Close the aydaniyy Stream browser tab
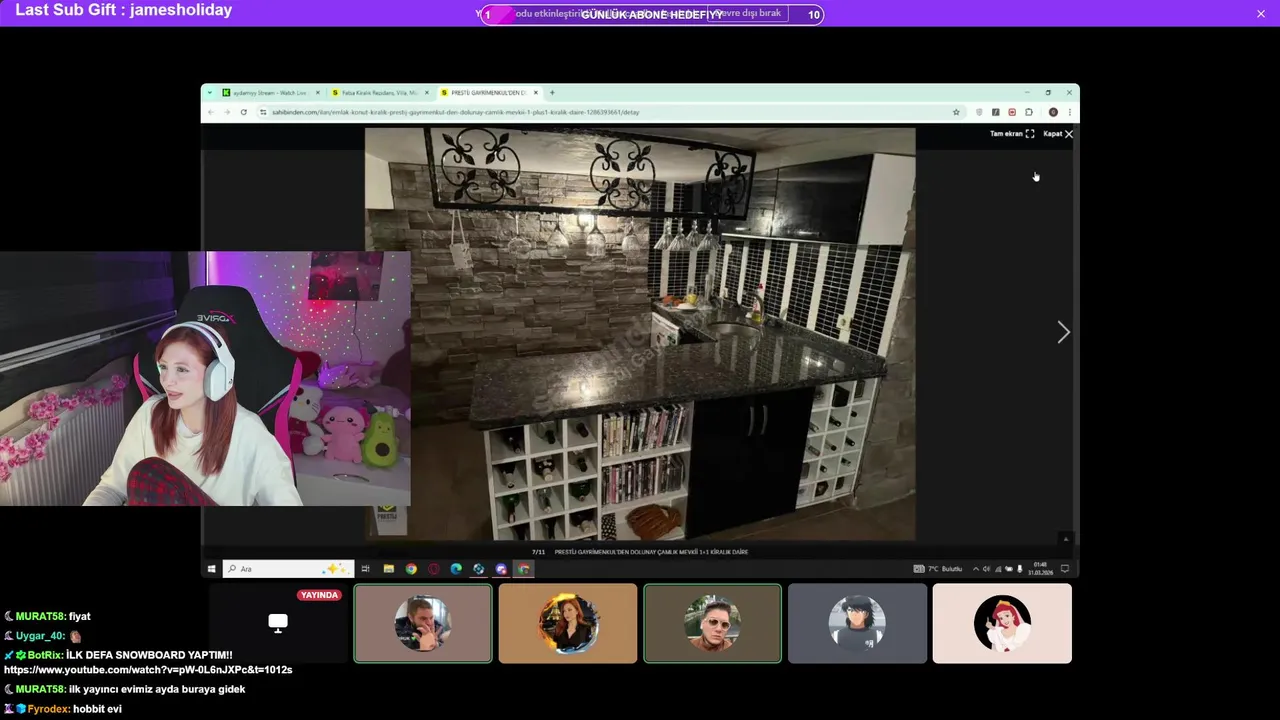The height and width of the screenshot is (720, 1280). click(317, 93)
